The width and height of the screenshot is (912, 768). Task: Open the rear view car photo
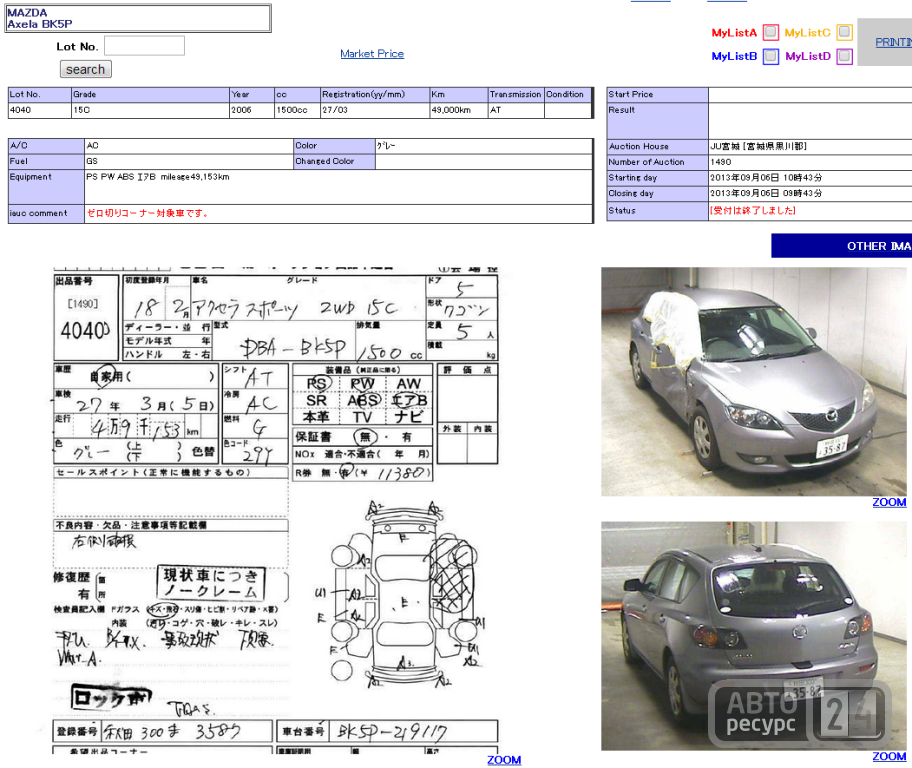pos(754,635)
